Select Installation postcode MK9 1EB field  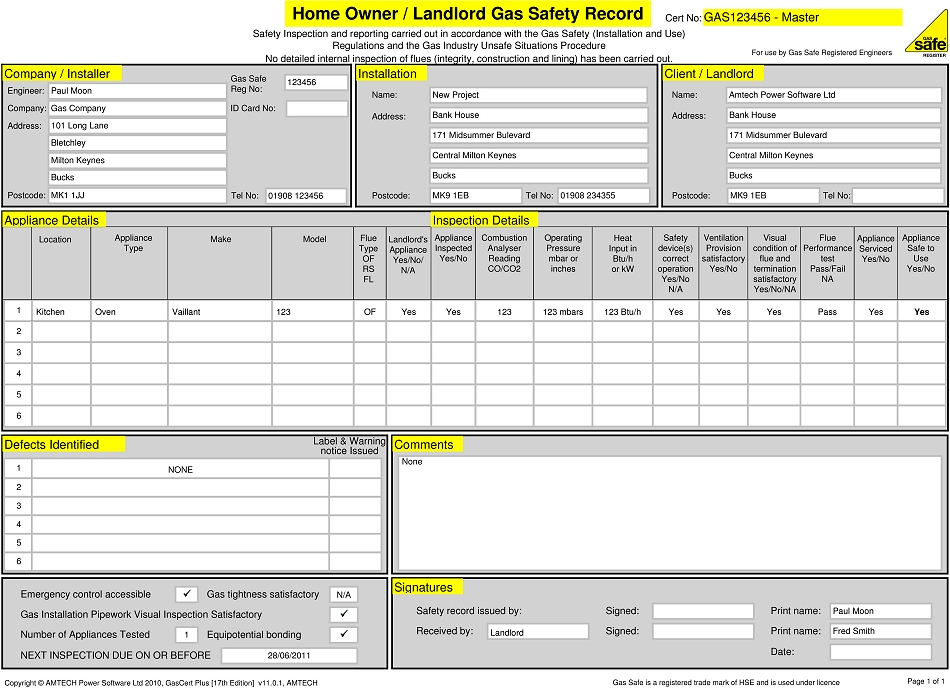[x=476, y=196]
